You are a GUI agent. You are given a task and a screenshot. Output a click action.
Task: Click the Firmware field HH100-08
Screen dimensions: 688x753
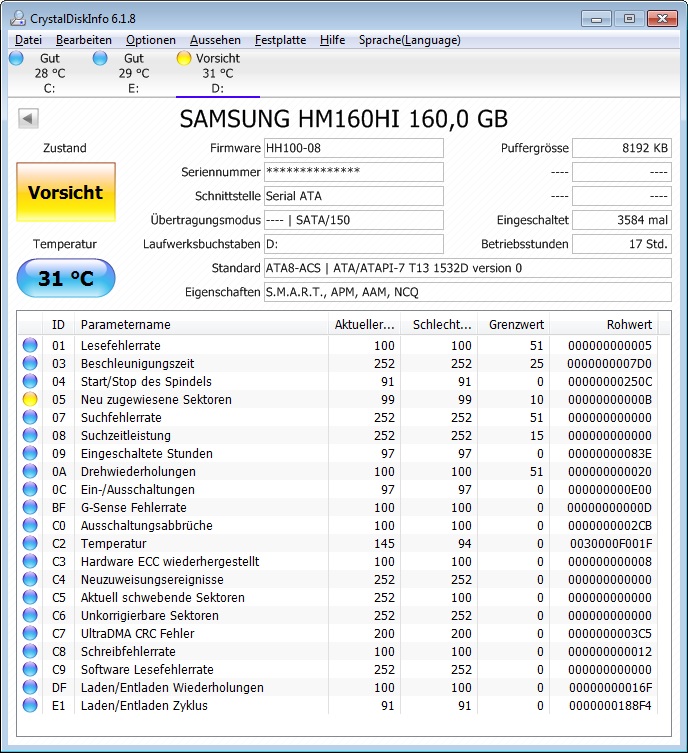[x=354, y=148]
